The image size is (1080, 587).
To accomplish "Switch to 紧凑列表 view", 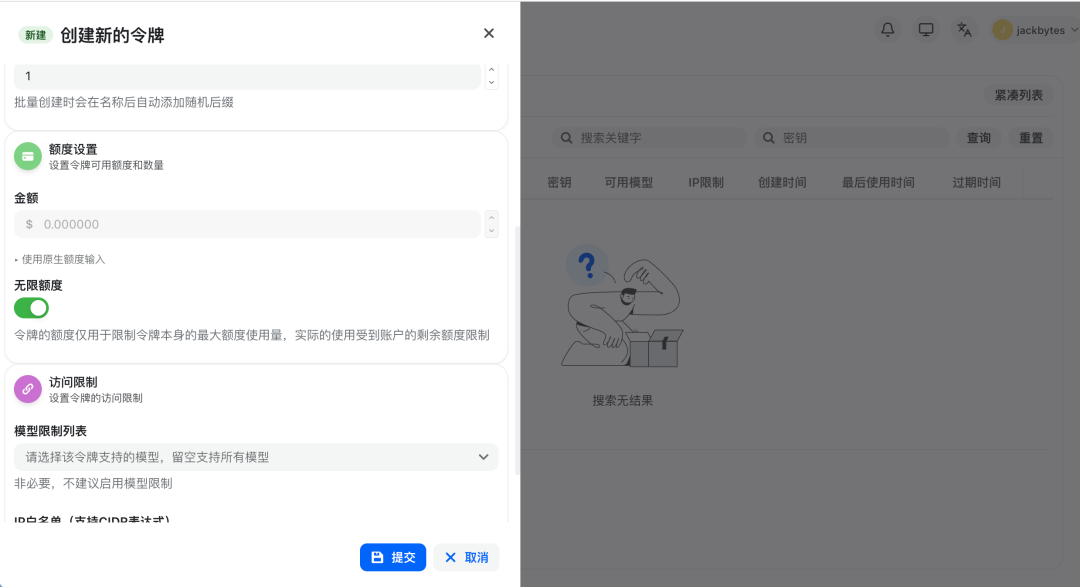I will pyautogui.click(x=1018, y=95).
